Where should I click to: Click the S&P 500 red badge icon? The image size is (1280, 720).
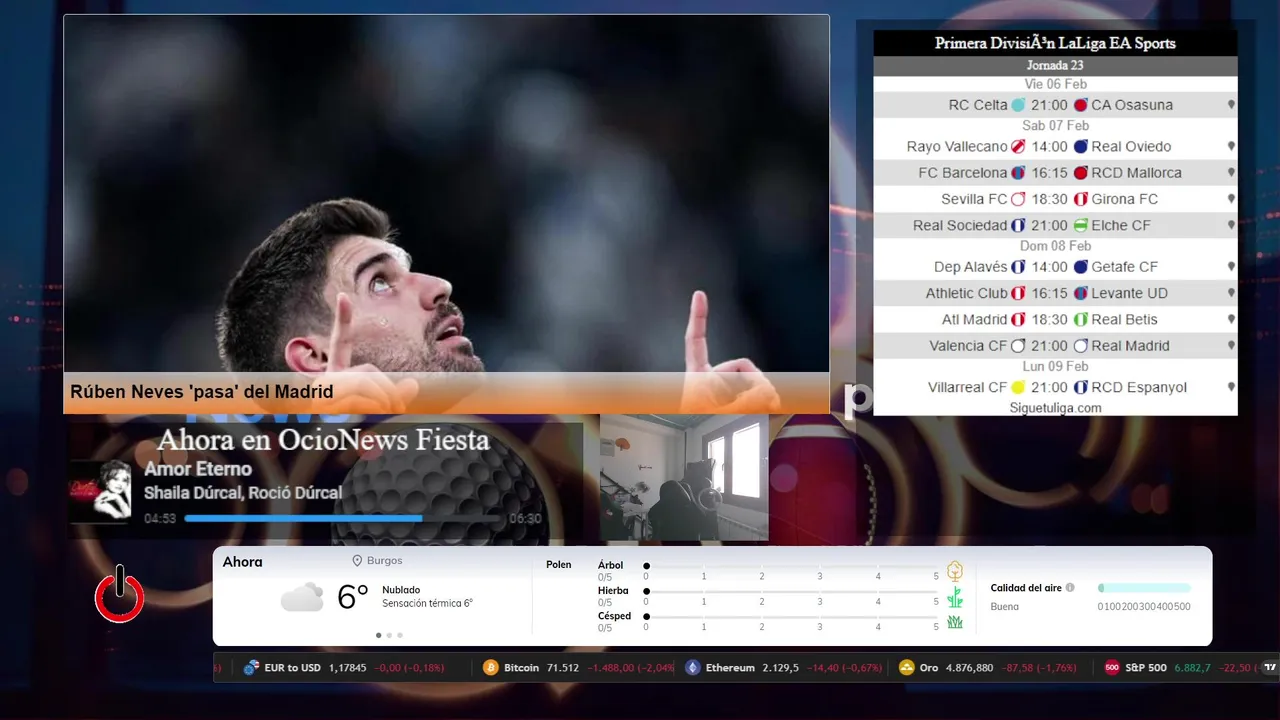(1111, 667)
